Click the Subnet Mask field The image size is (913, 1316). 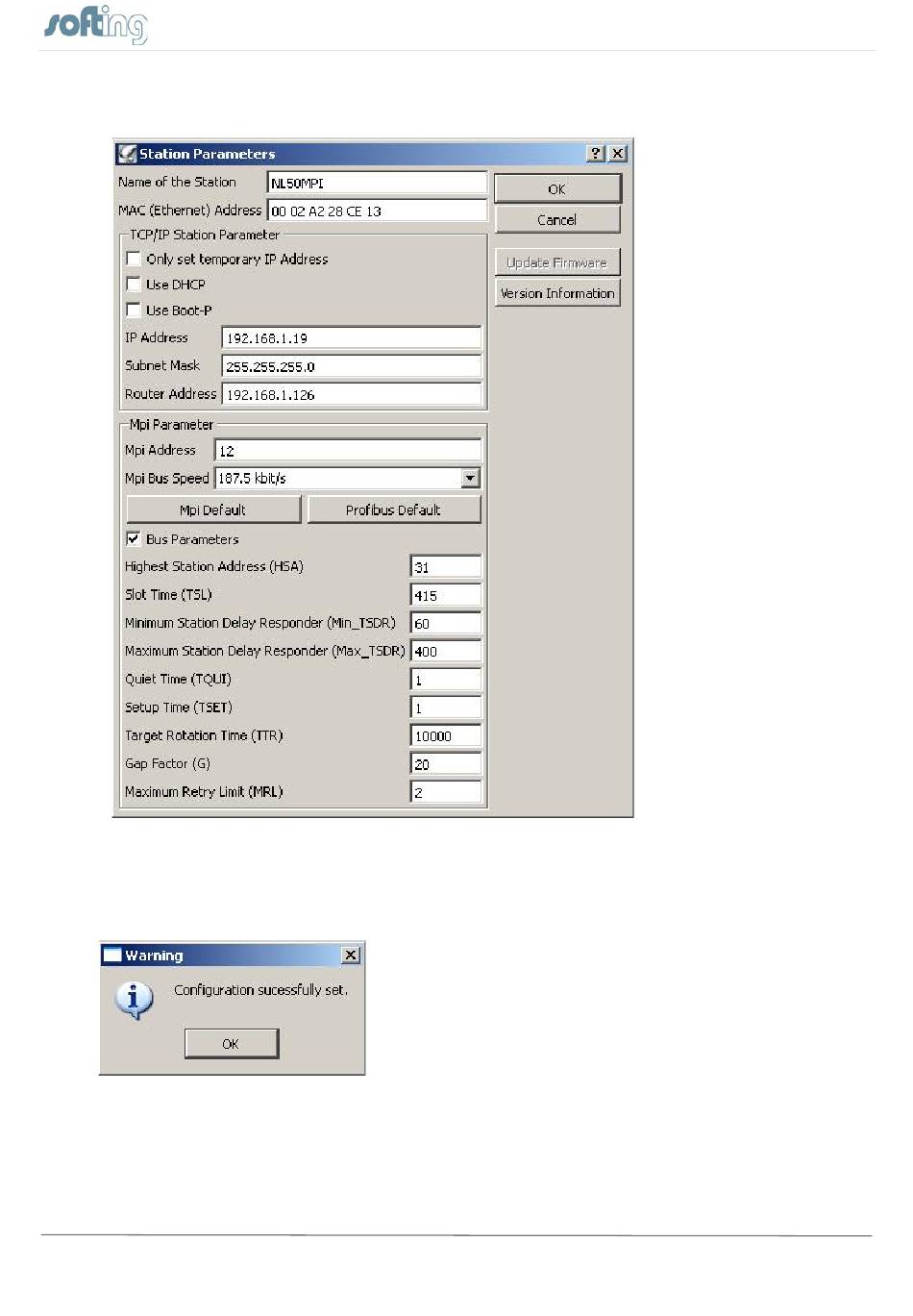click(352, 365)
